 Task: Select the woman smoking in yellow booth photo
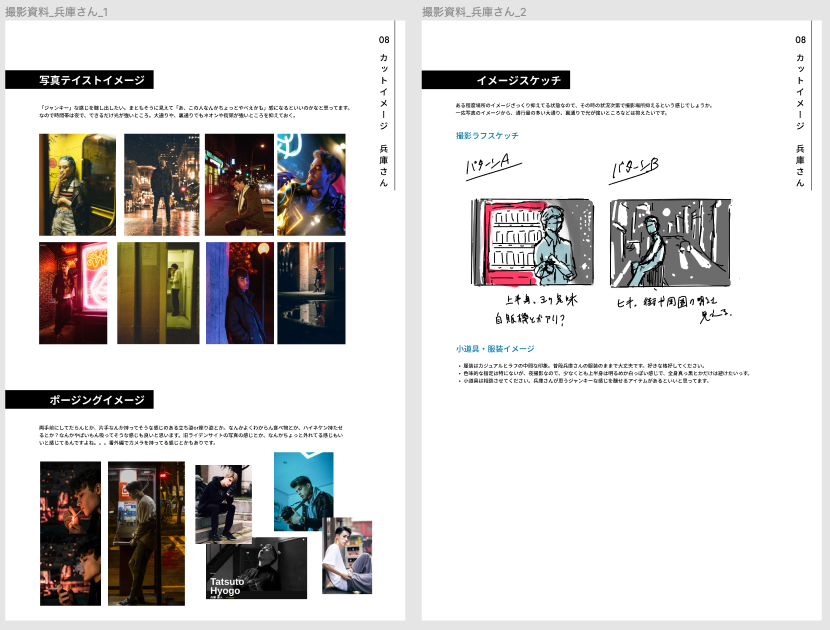pyautogui.click(x=77, y=185)
